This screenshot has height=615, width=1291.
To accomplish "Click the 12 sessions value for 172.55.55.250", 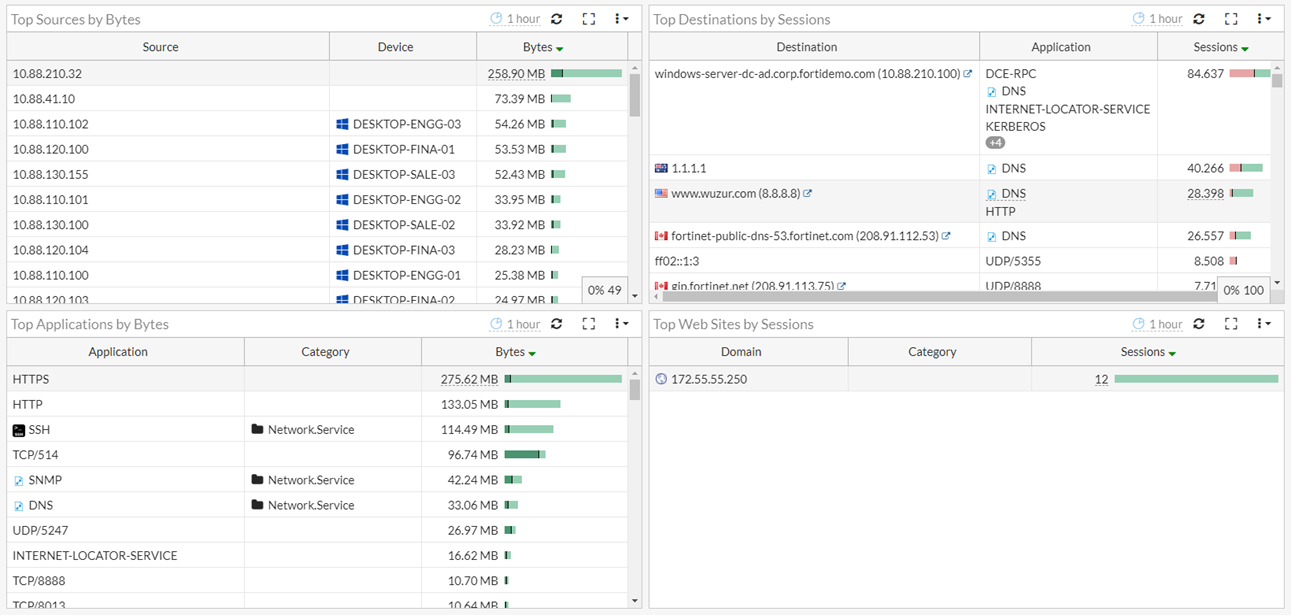I will (x=1102, y=380).
